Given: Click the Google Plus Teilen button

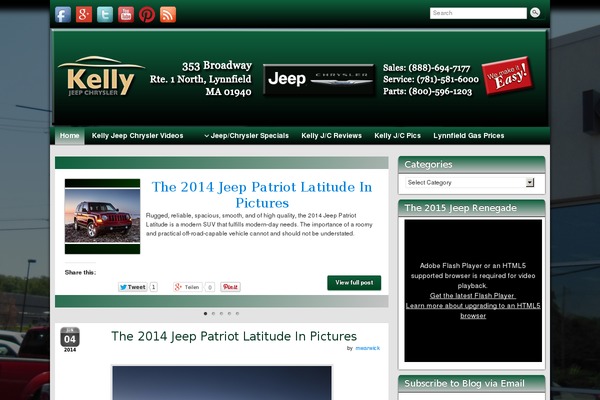Looking at the screenshot, I should (x=188, y=287).
